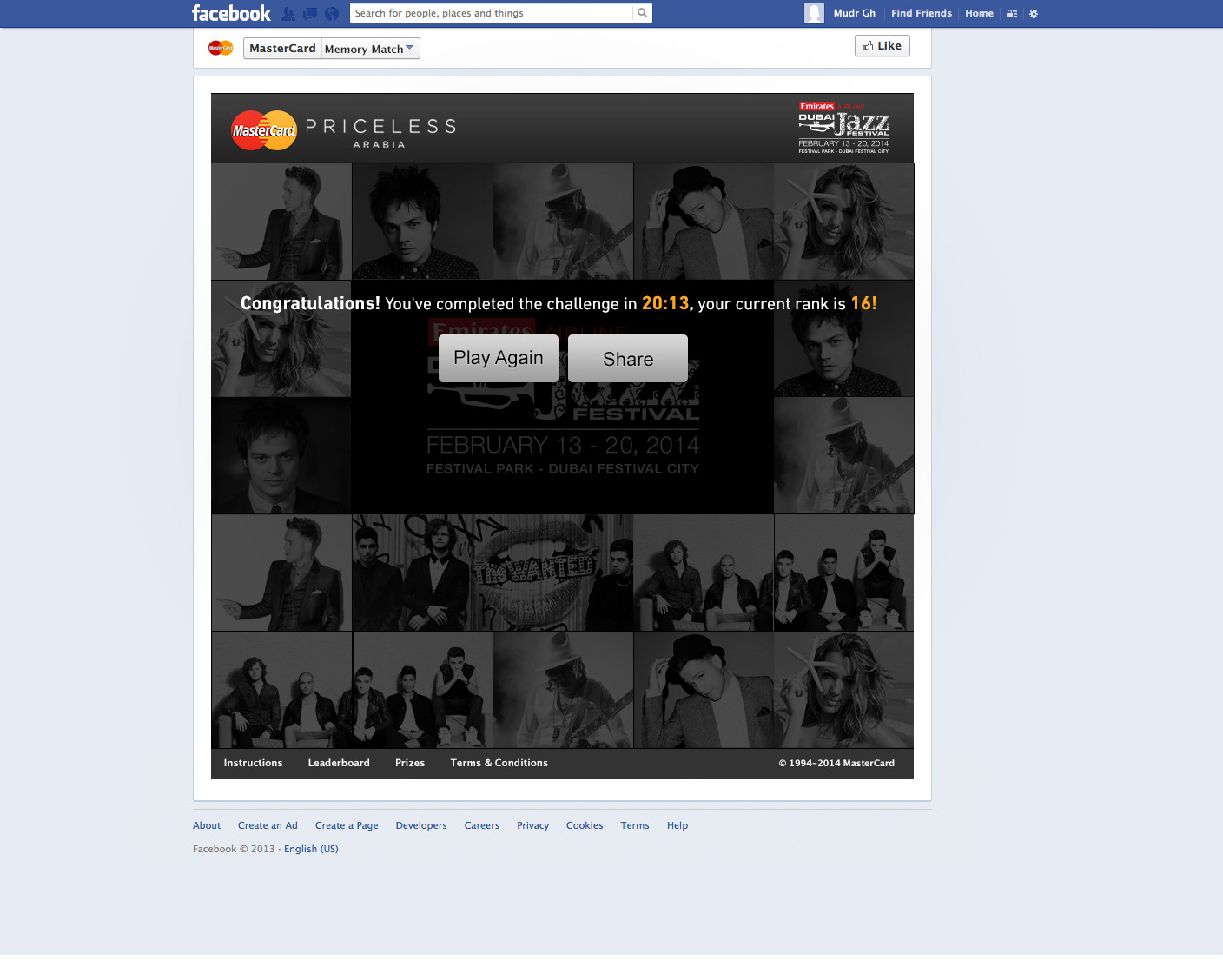Screen dimensions: 1223x980
Task: Click the blonde woman with starfish card, top row
Action: [843, 222]
